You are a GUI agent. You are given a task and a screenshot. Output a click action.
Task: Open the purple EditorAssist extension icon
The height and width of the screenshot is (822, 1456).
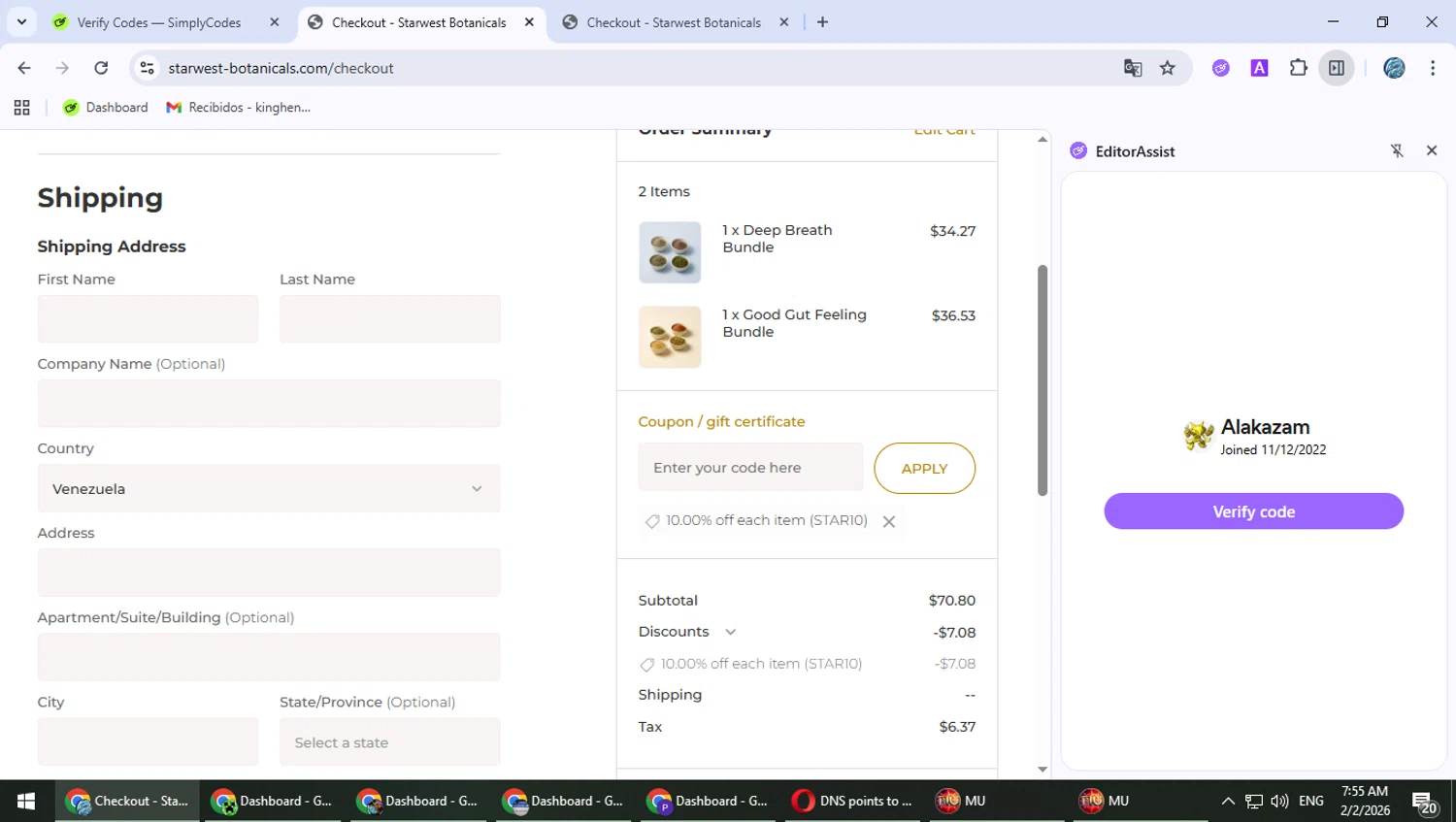coord(1221,68)
